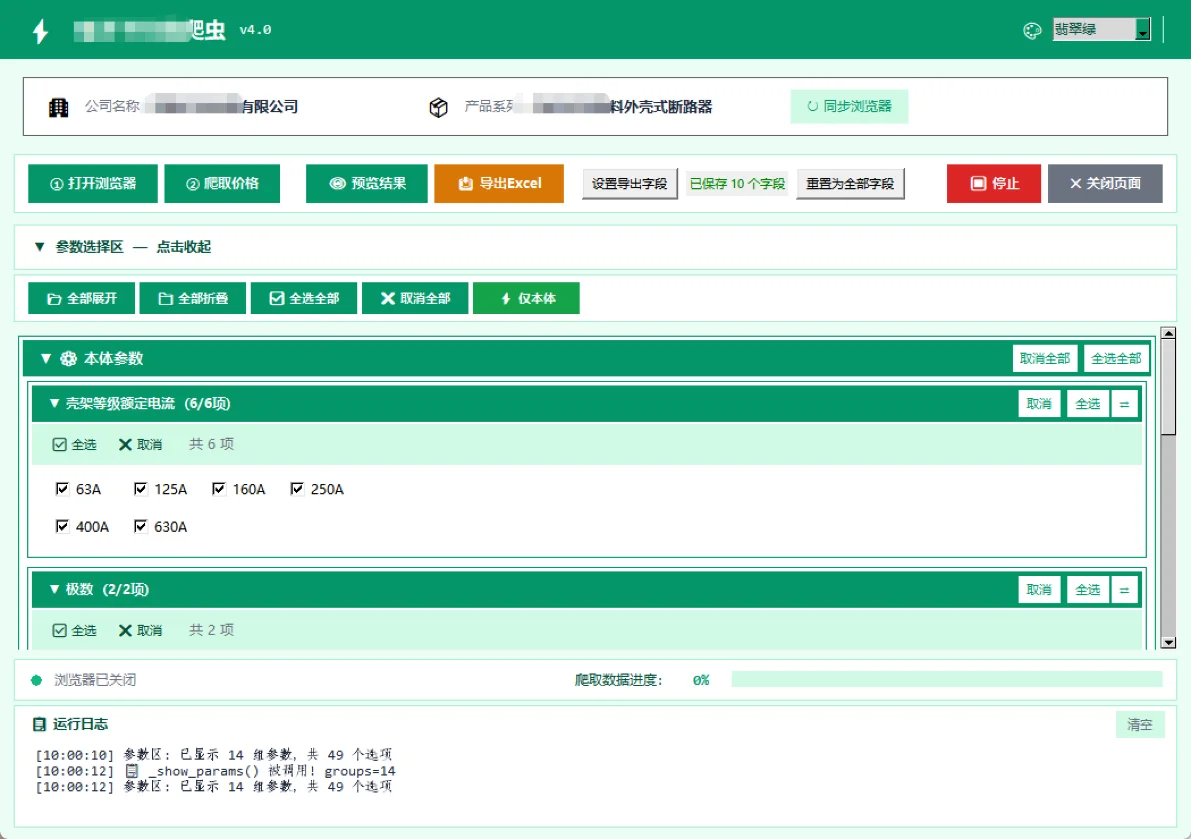The image size is (1191, 839).
Task: Click the 浏览器已关闭 status text
Action: point(95,680)
